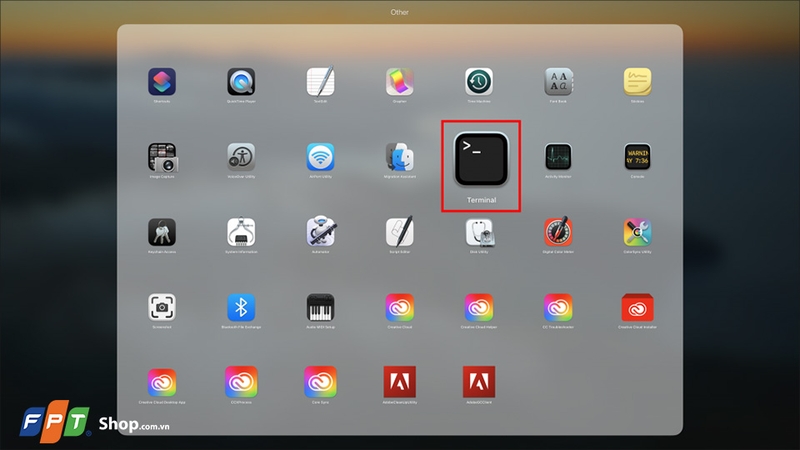Screen dimensions: 800x450
Task: Open the Console app
Action: coord(637,157)
